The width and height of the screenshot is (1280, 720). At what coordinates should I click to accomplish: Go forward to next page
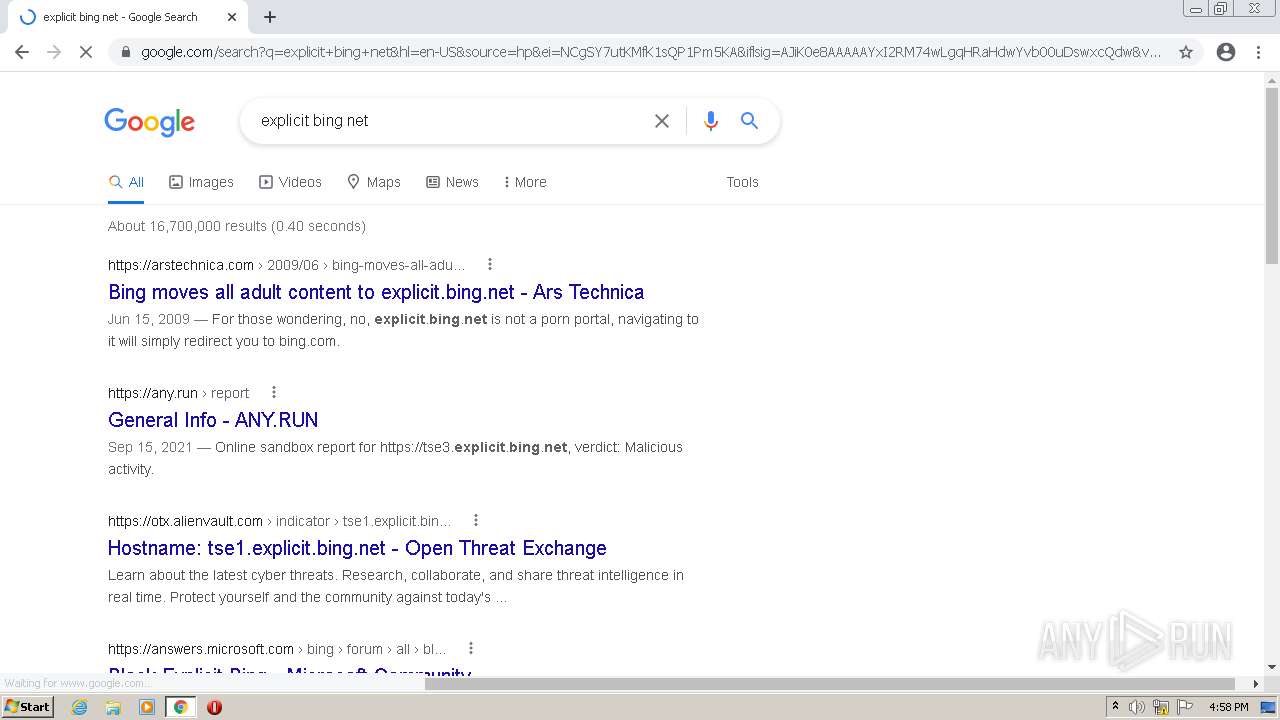click(x=54, y=52)
